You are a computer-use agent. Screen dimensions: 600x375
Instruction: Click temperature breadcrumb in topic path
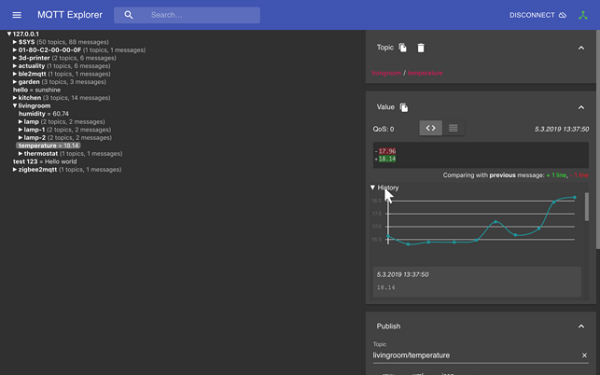[425, 73]
